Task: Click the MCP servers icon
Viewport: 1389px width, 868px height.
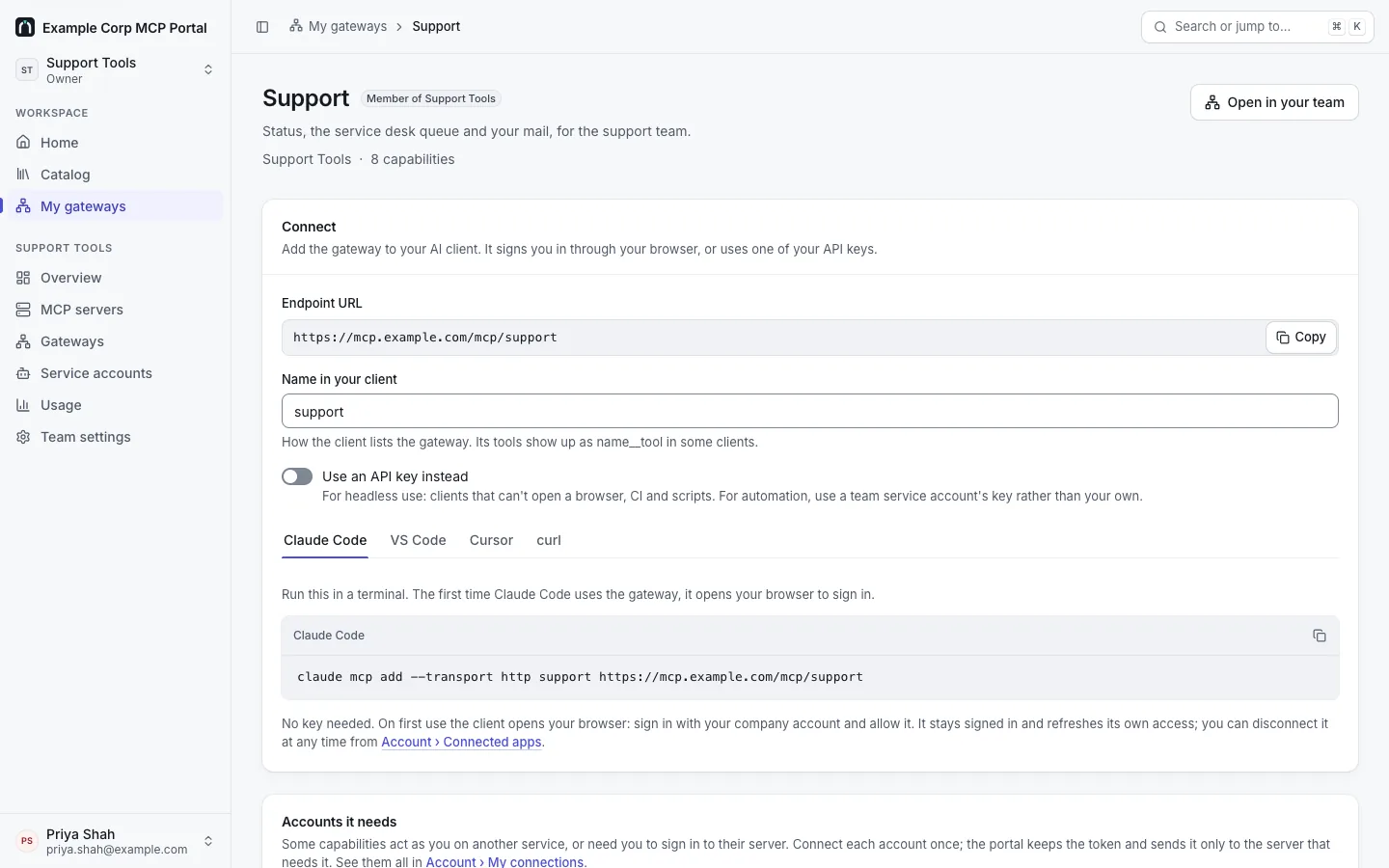Action: click(x=23, y=310)
